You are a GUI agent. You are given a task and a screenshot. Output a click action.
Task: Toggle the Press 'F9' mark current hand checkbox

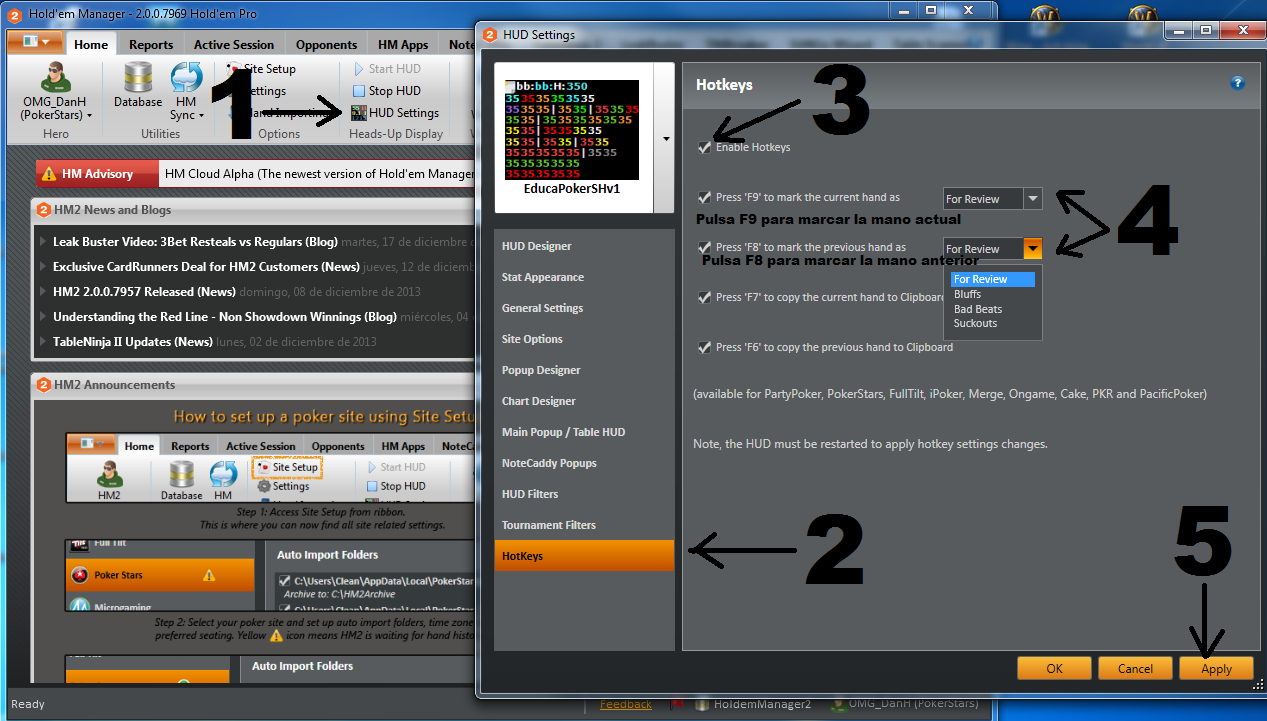click(706, 198)
